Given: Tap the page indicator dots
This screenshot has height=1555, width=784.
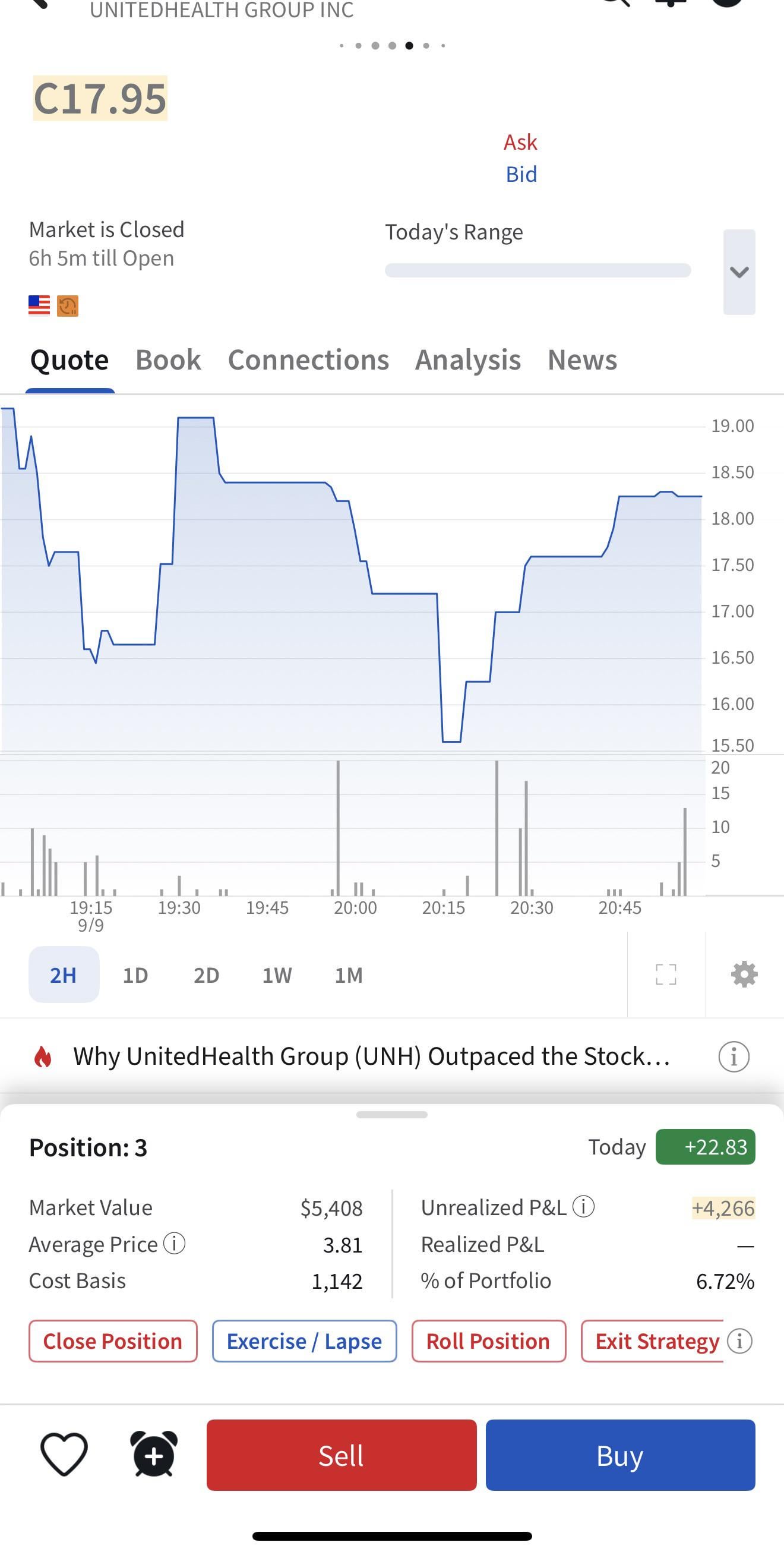Looking at the screenshot, I should (393, 45).
